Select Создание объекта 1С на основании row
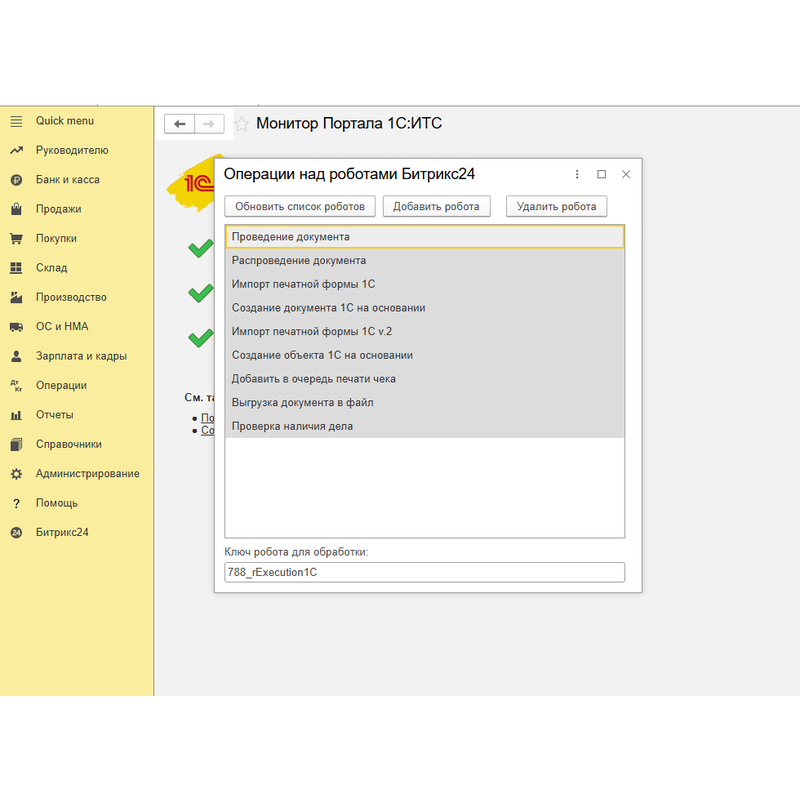The image size is (800, 800). pyautogui.click(x=424, y=356)
